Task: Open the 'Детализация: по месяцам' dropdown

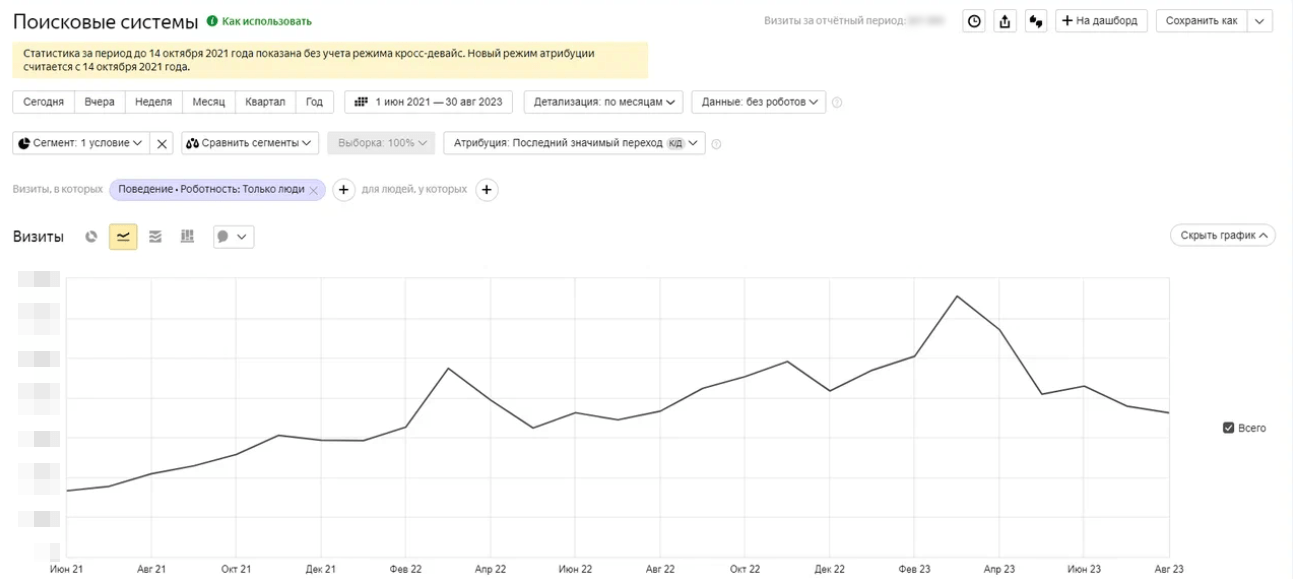Action: [x=603, y=102]
